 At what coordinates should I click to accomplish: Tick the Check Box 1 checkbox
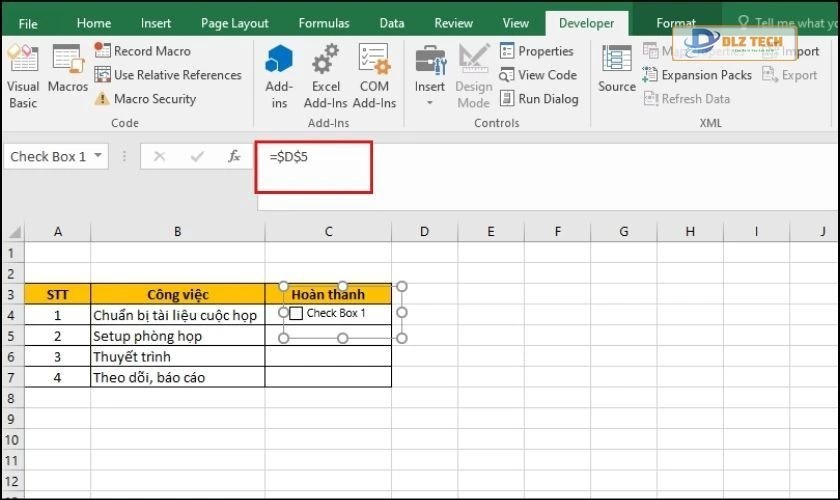[296, 313]
